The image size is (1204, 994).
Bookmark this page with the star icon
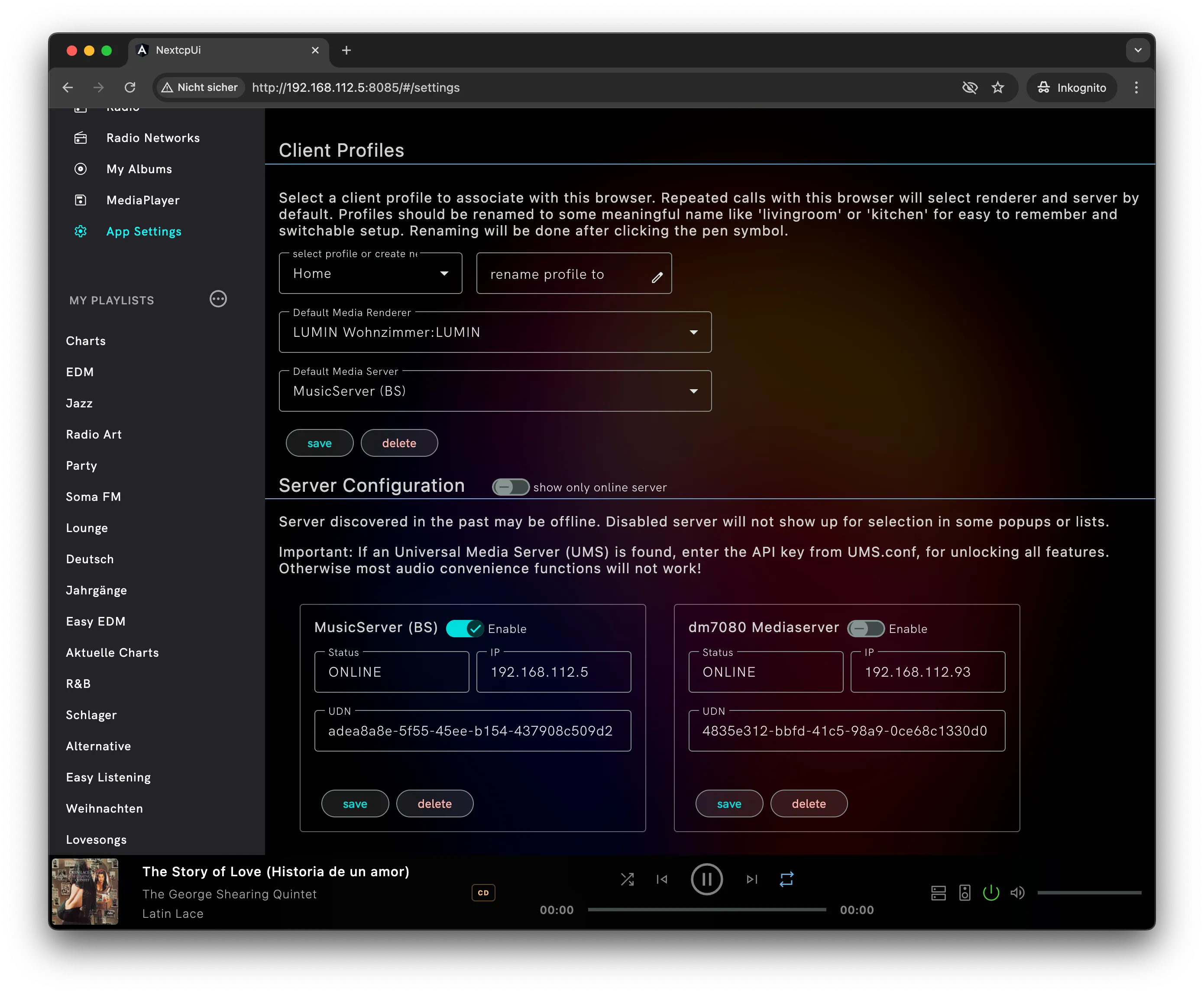[998, 87]
